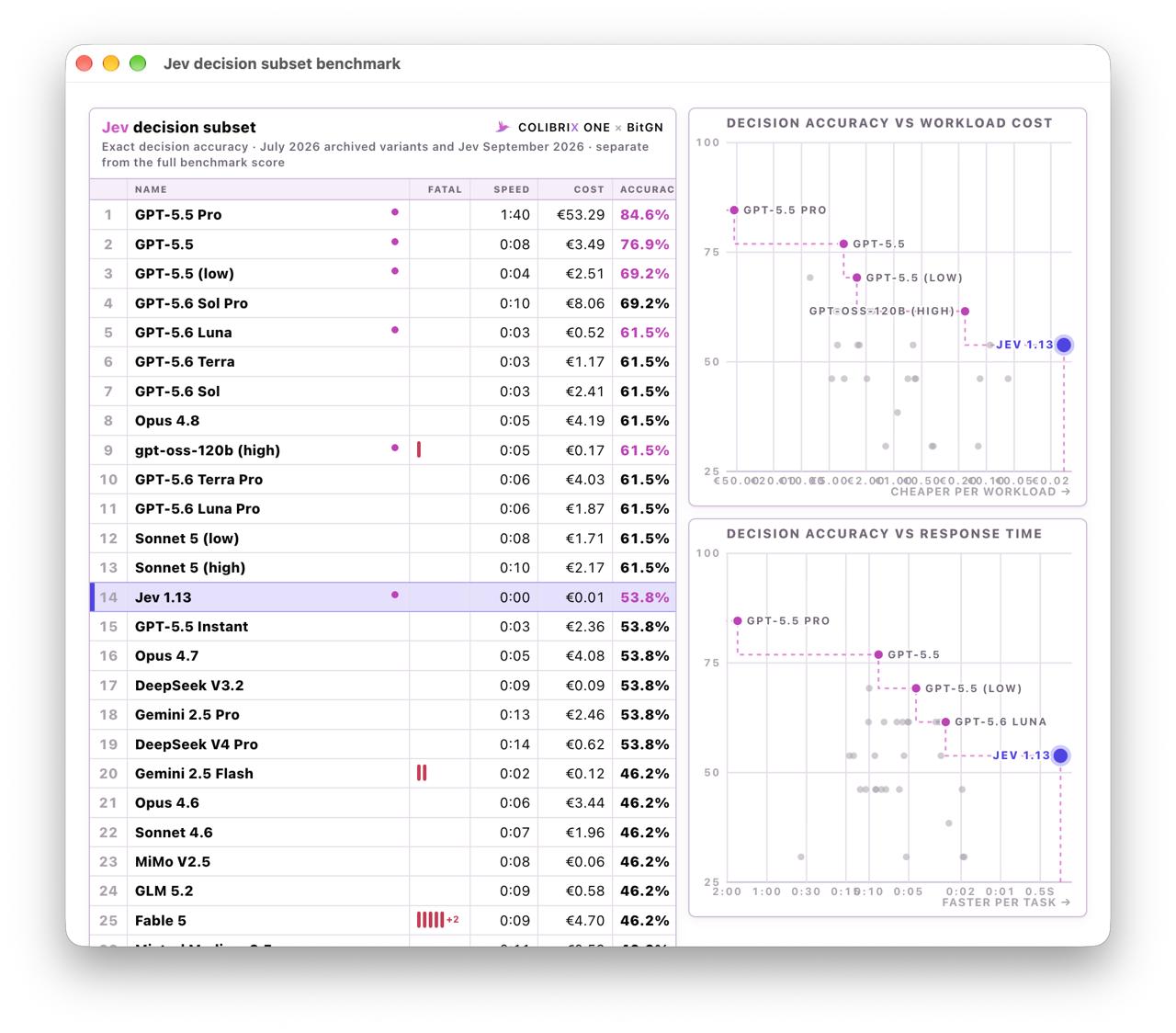
Task: Sort by the COST column header
Action: 589,189
